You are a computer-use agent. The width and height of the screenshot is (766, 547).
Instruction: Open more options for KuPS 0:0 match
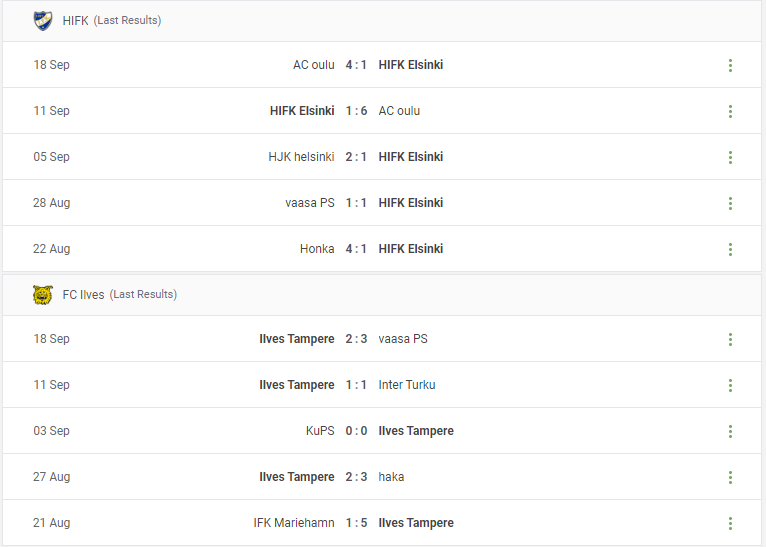[730, 431]
